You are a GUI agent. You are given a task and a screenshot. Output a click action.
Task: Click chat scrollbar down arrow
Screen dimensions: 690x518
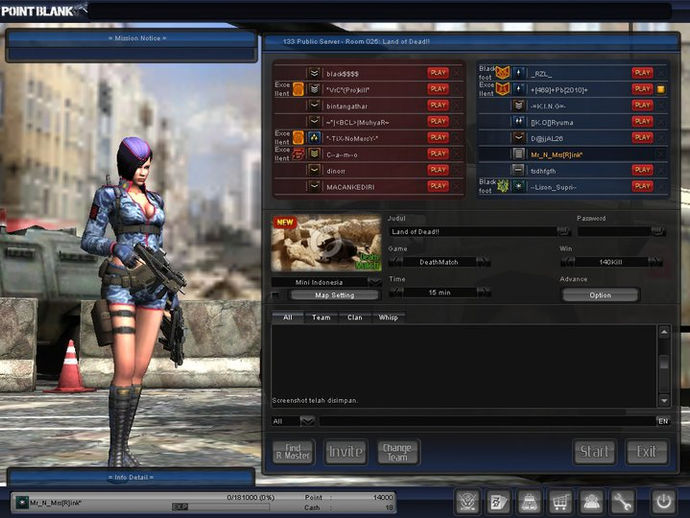(664, 400)
